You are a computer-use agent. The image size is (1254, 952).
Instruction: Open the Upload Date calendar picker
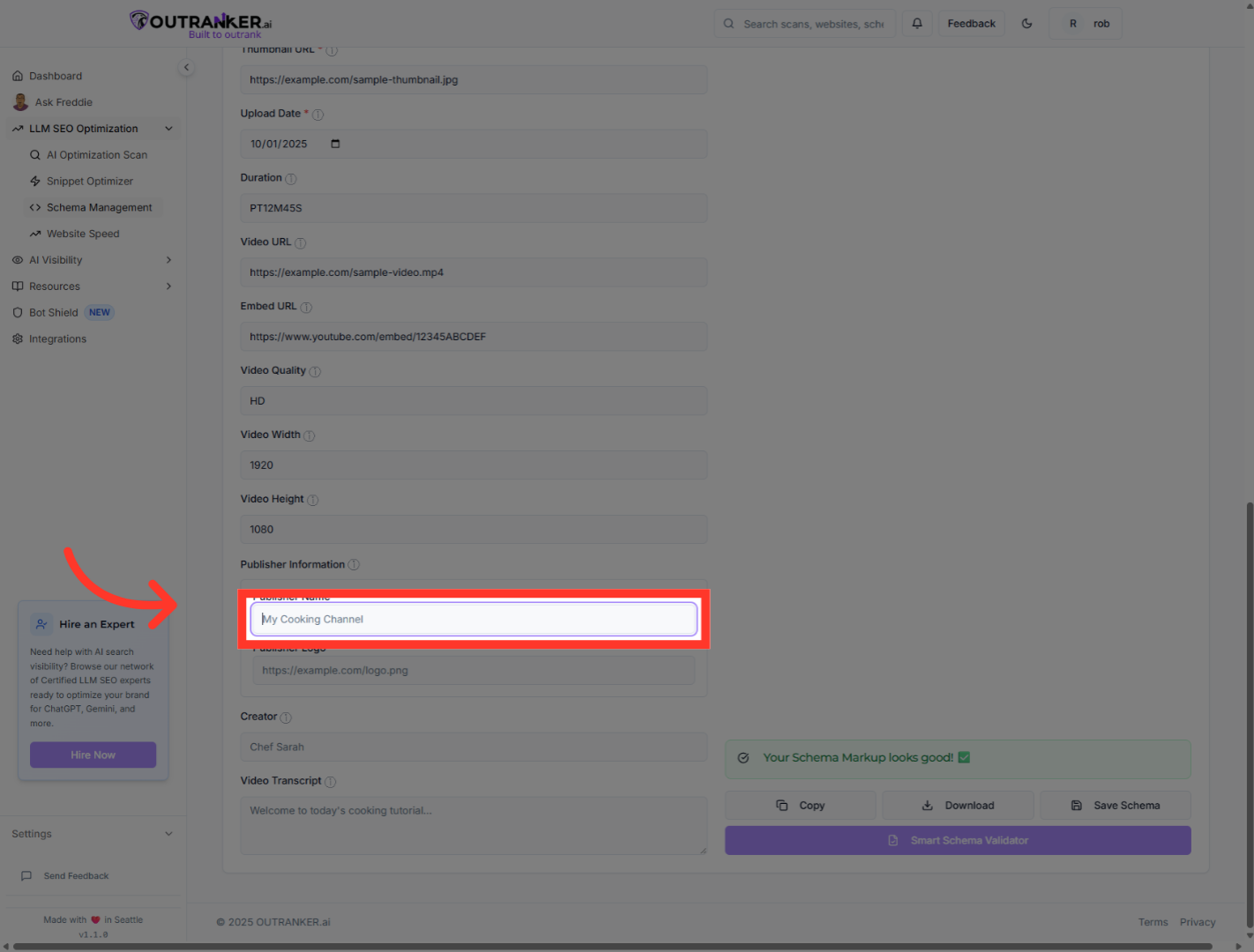(335, 143)
